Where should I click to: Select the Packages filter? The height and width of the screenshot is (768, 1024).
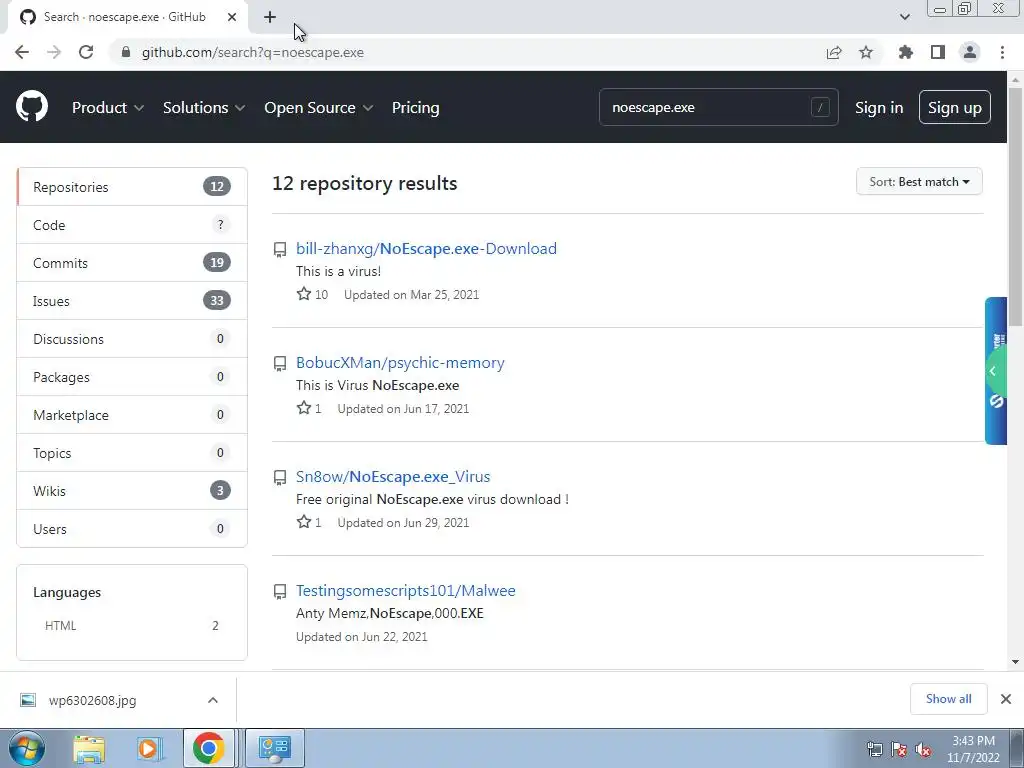[132, 377]
